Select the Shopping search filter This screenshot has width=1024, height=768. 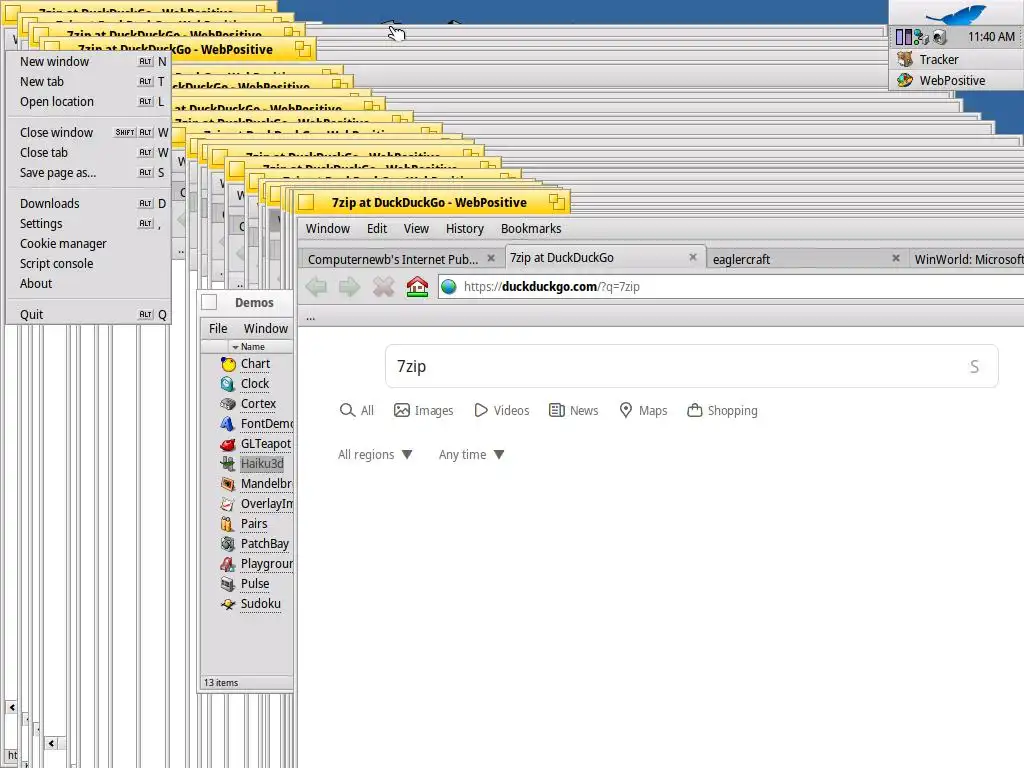pos(722,410)
